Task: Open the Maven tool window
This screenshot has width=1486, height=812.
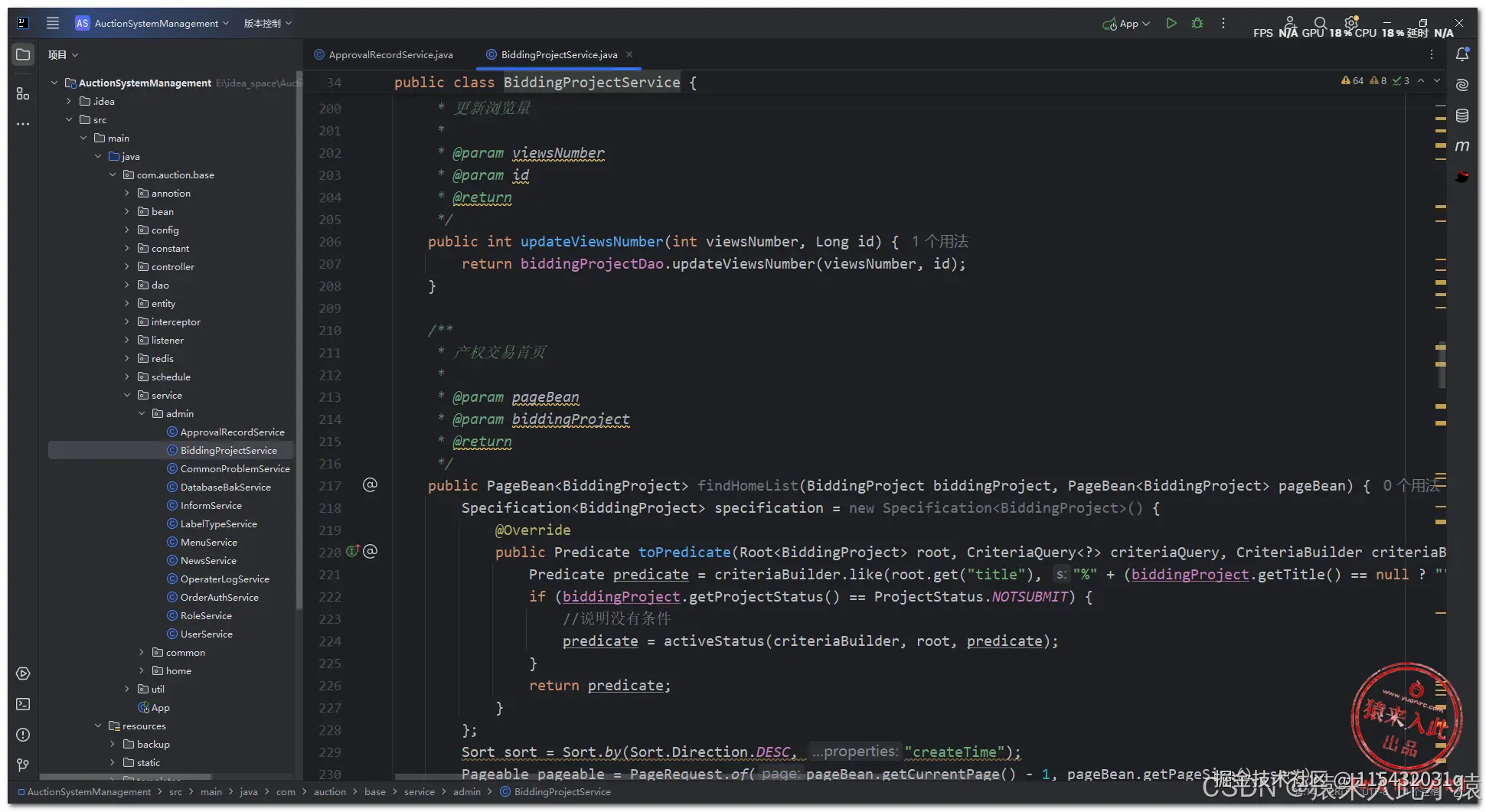Action: click(x=1462, y=146)
